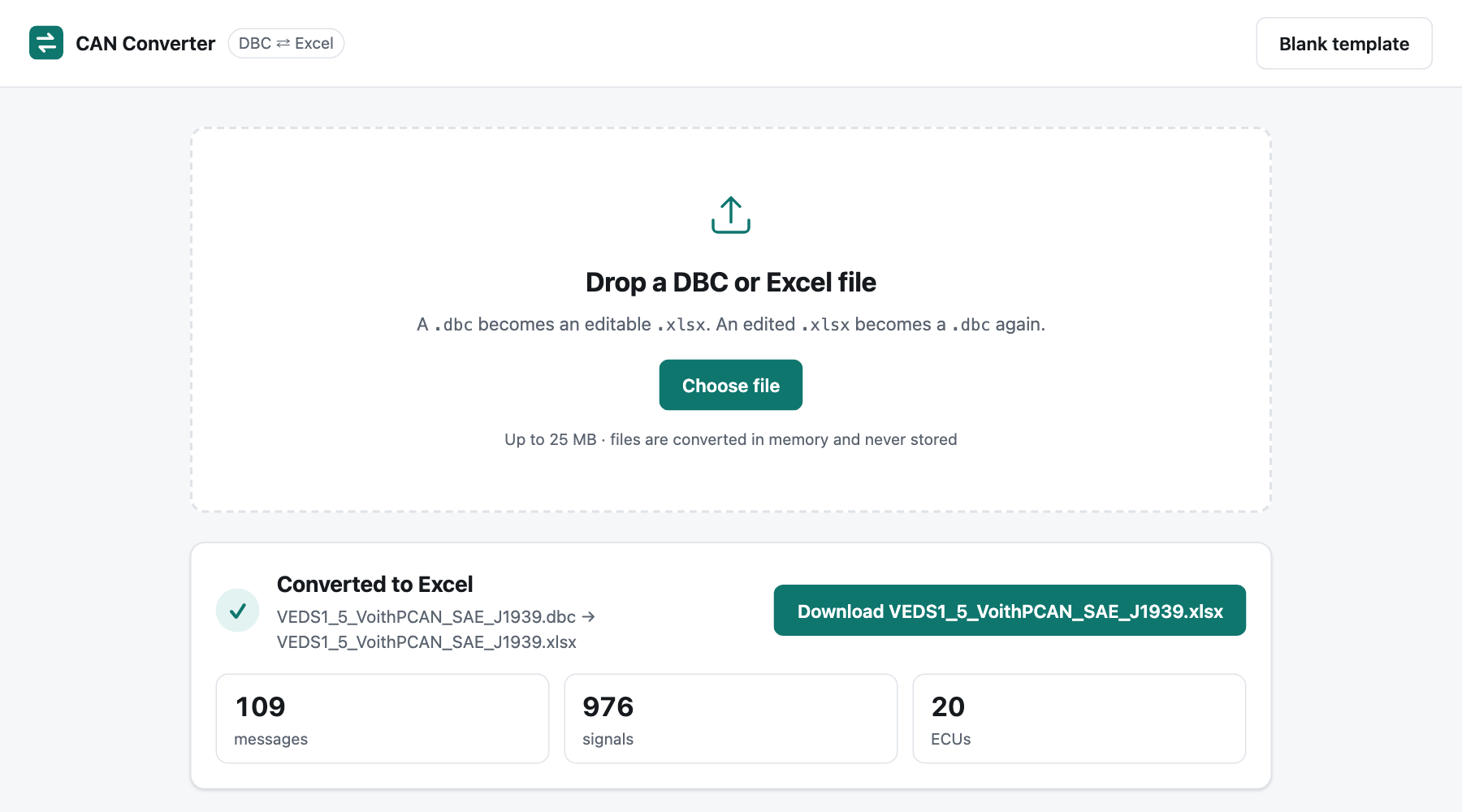Viewport: 1462px width, 812px height.
Task: Click the Up to 25 MB notice text
Action: (731, 439)
